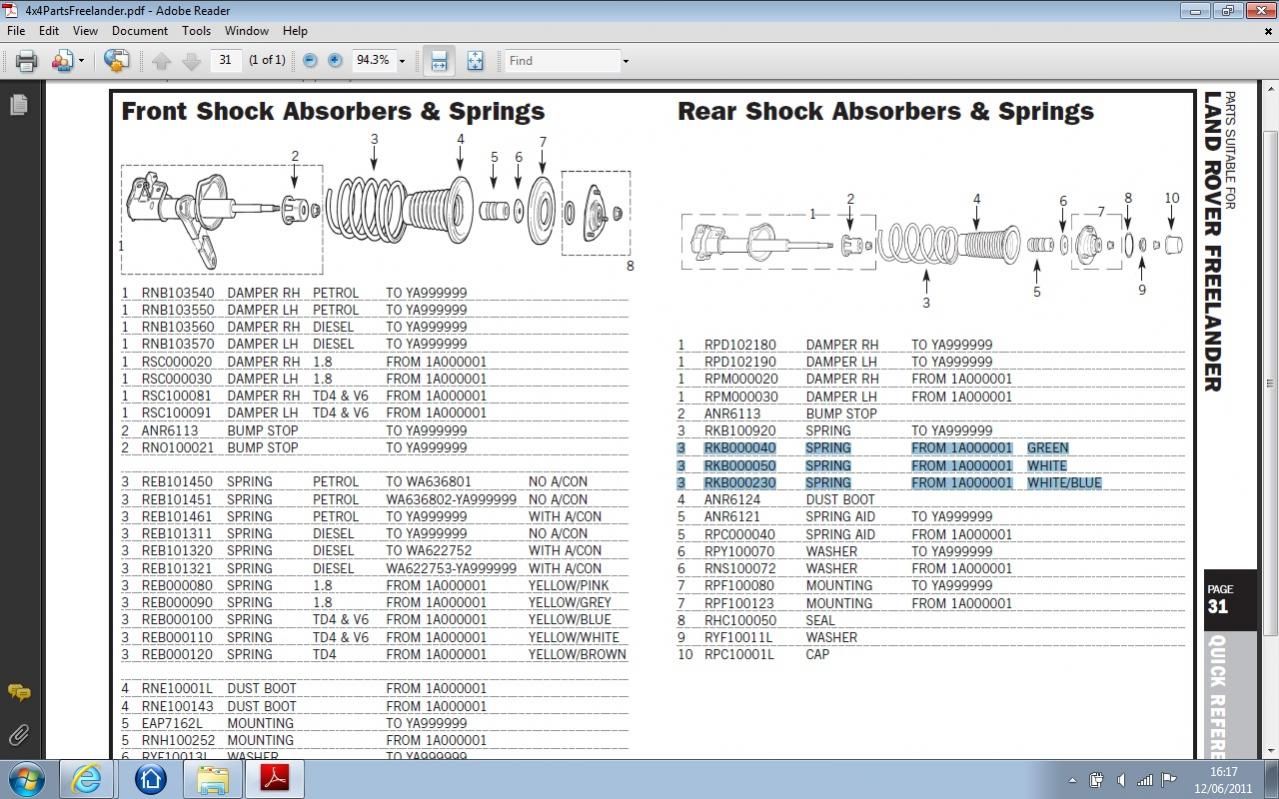Click the page number field showing 31
1279x799 pixels.
coord(226,60)
